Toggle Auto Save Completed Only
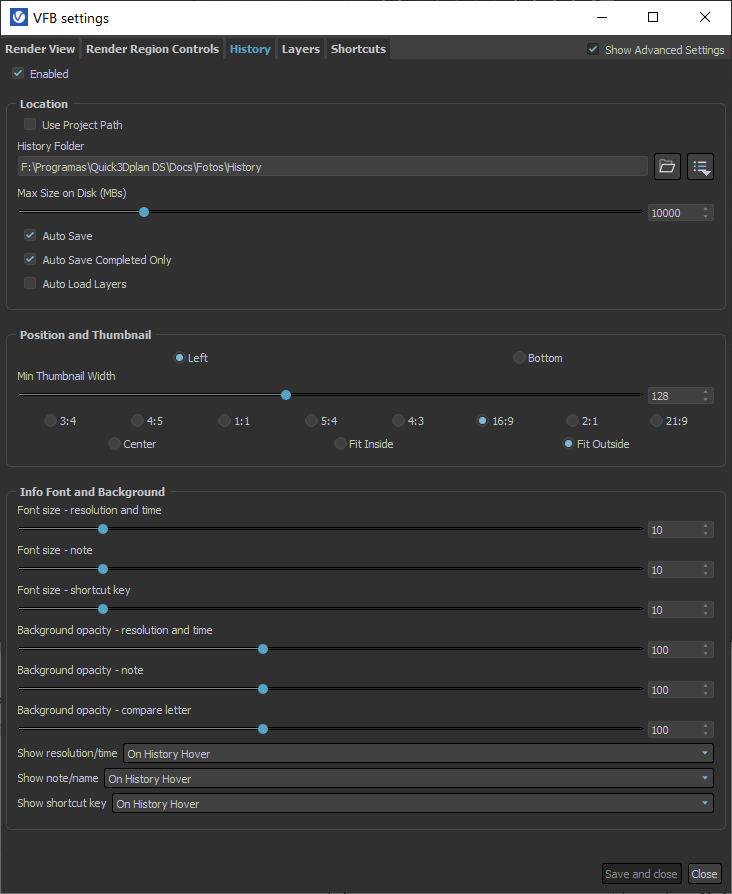This screenshot has height=894, width=732. pyautogui.click(x=30, y=259)
